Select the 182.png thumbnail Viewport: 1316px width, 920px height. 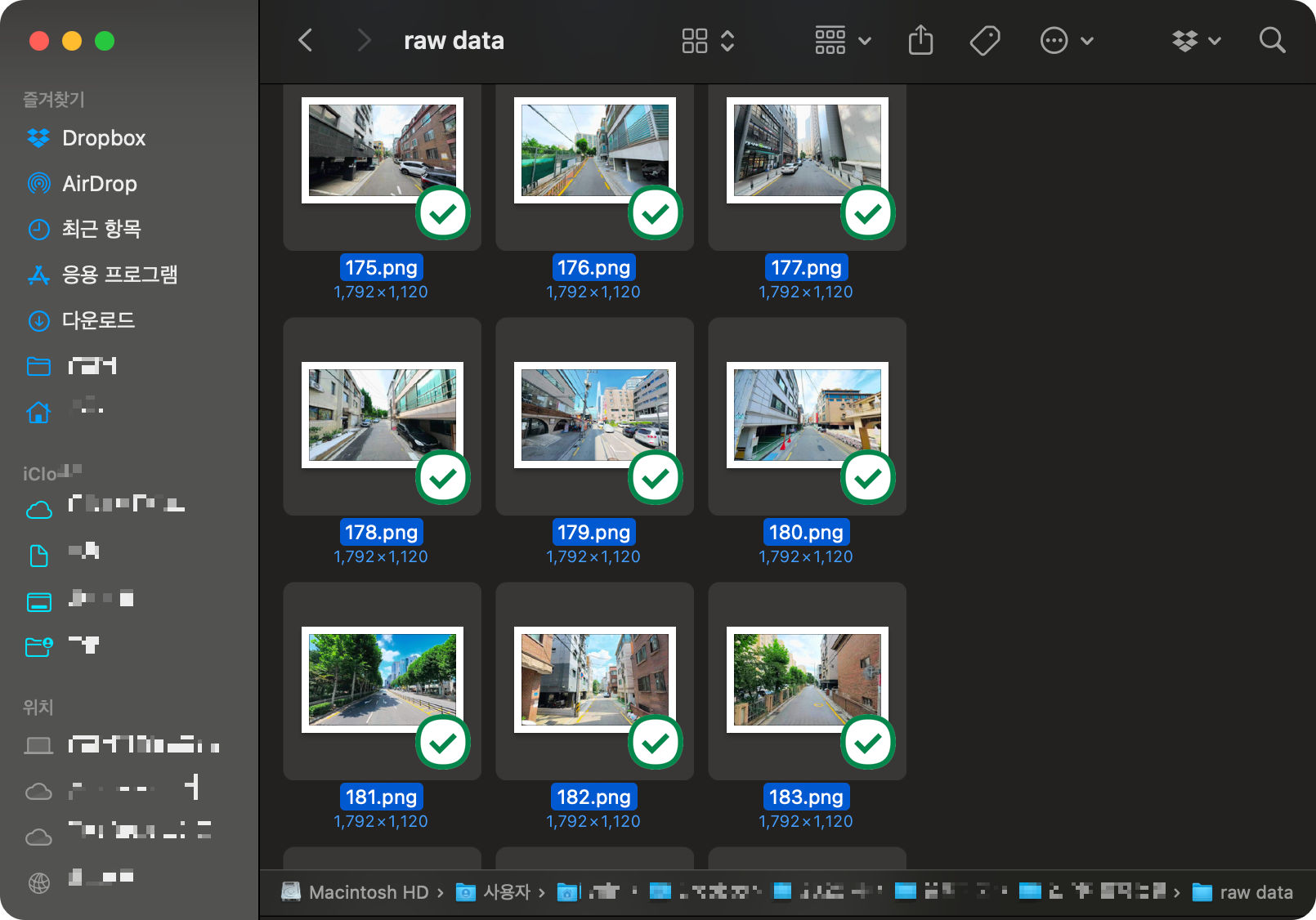pos(594,680)
